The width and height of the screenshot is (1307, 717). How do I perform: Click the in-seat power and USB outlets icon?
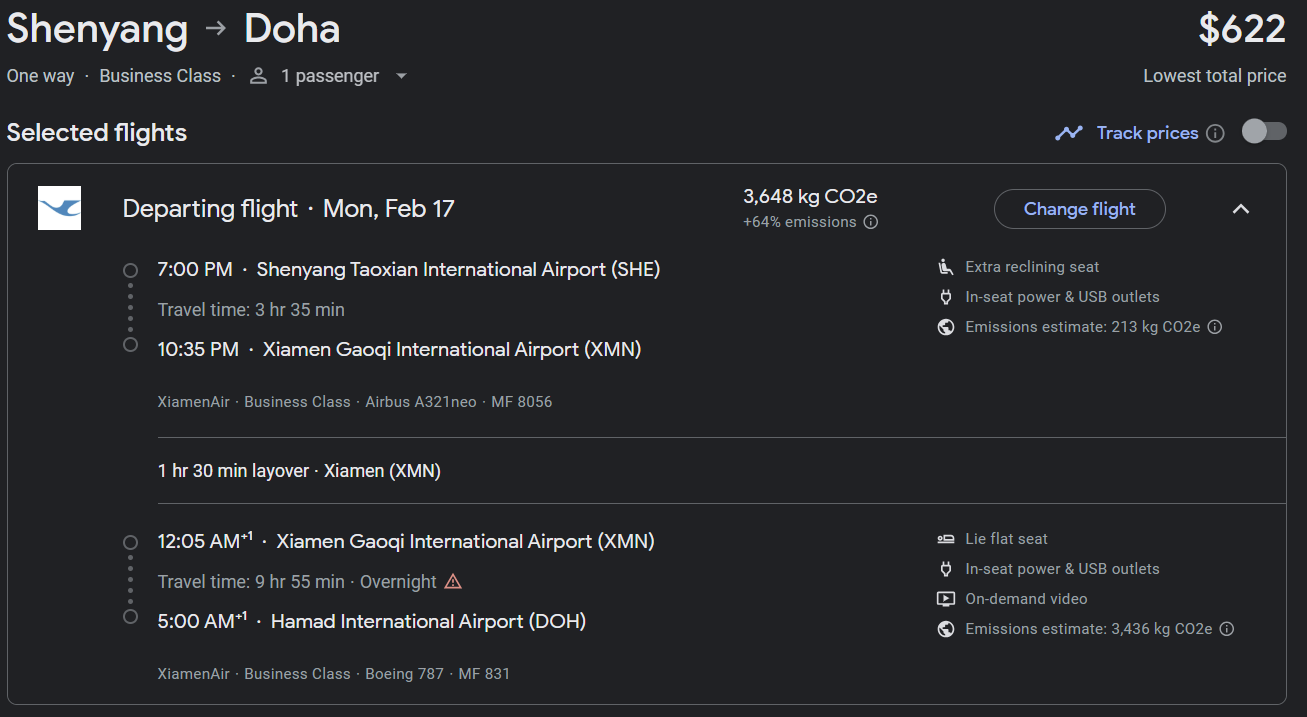pos(945,297)
